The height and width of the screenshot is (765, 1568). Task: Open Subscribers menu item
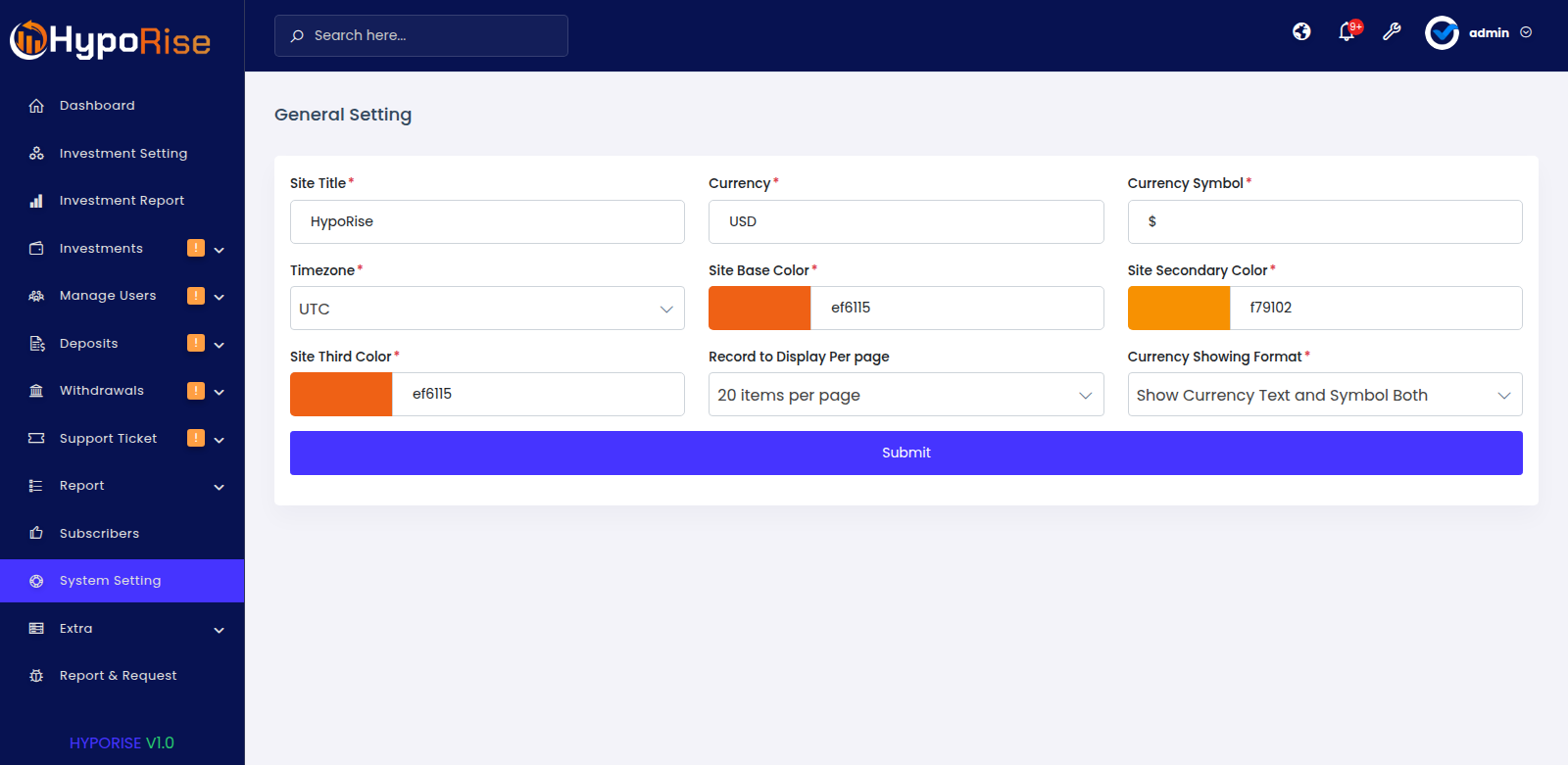(122, 534)
